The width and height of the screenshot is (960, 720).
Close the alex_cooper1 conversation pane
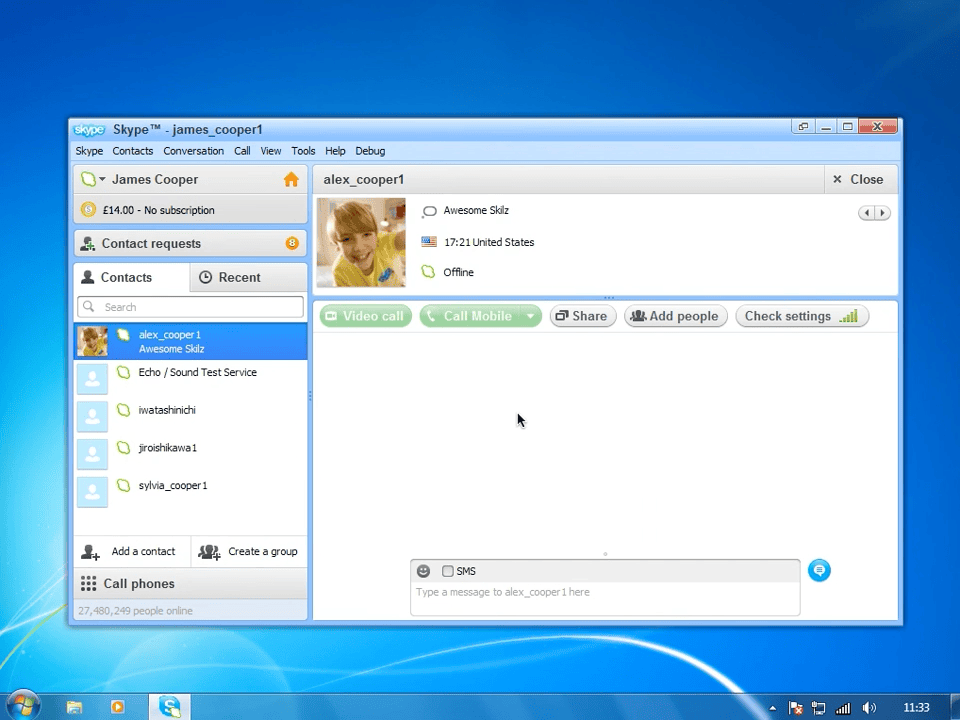(860, 179)
